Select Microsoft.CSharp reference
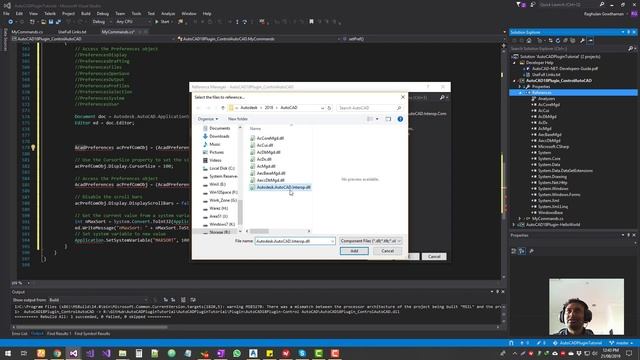This screenshot has height=360, width=640. [553, 147]
